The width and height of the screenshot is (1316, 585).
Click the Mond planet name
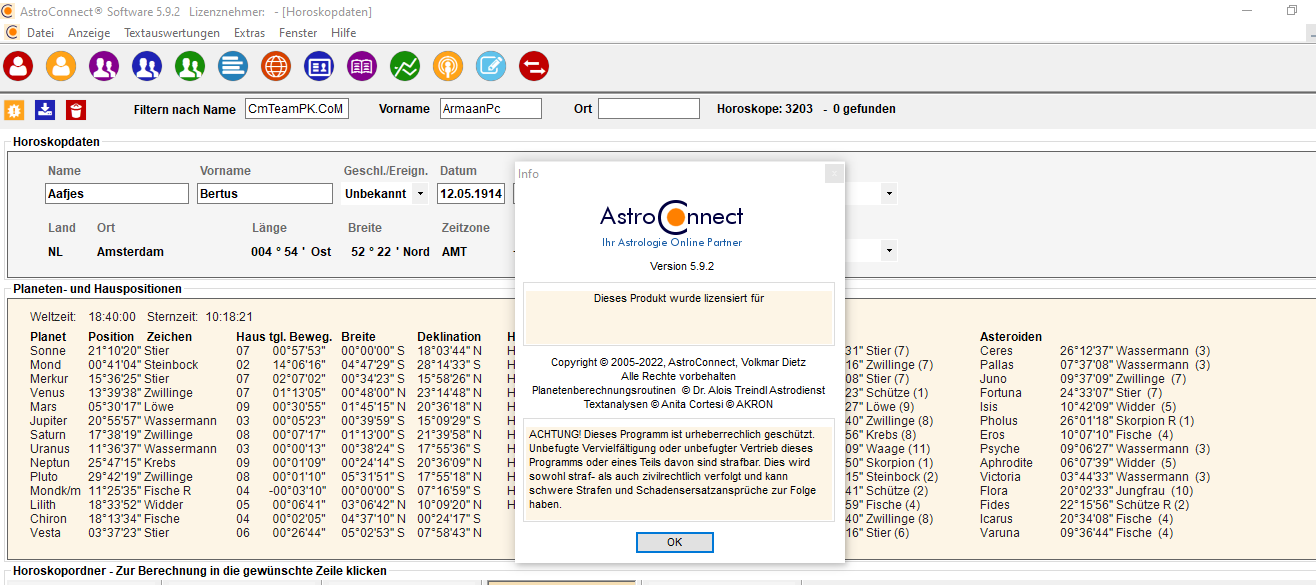point(45,365)
